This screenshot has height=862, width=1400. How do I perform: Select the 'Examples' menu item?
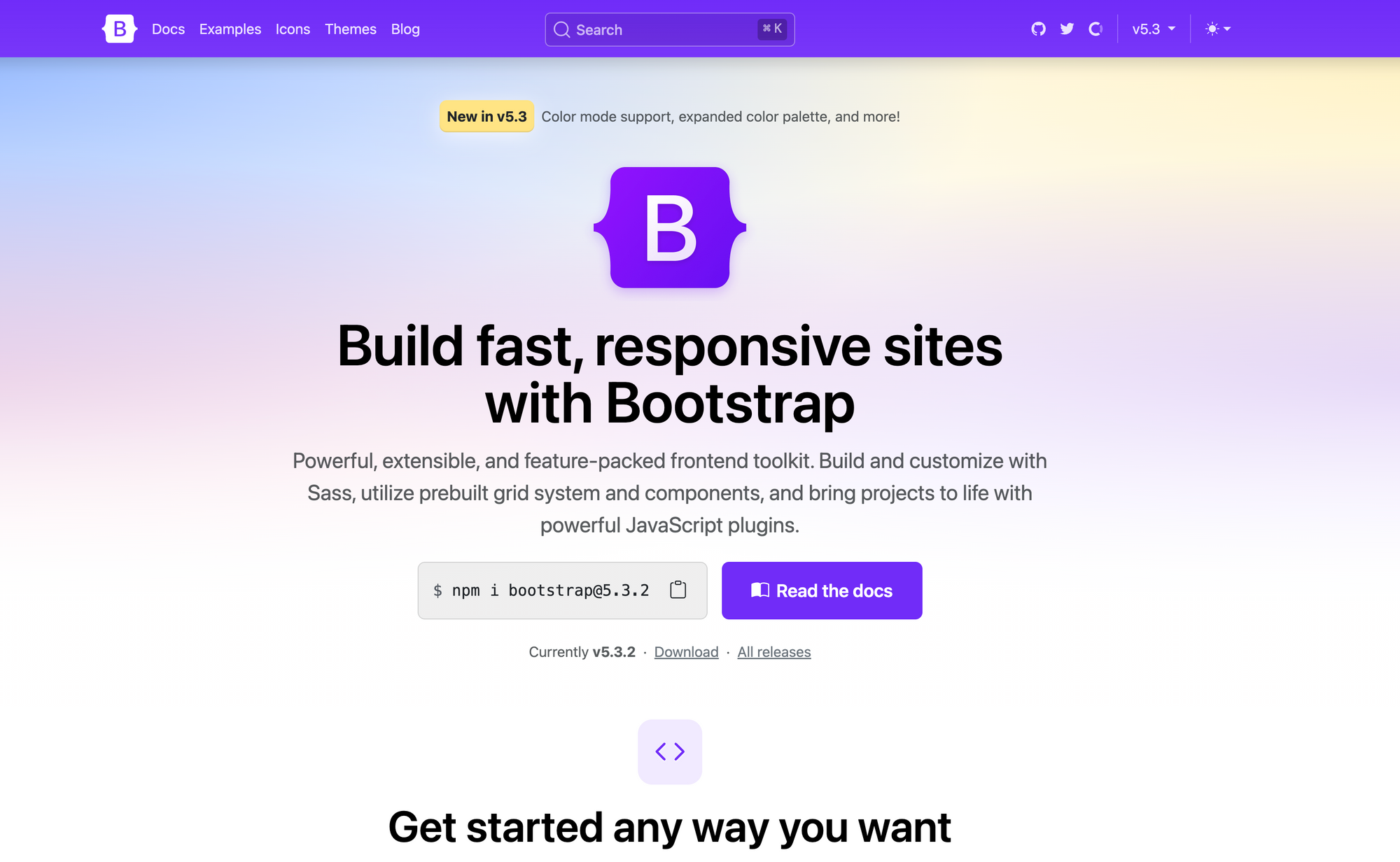point(230,28)
